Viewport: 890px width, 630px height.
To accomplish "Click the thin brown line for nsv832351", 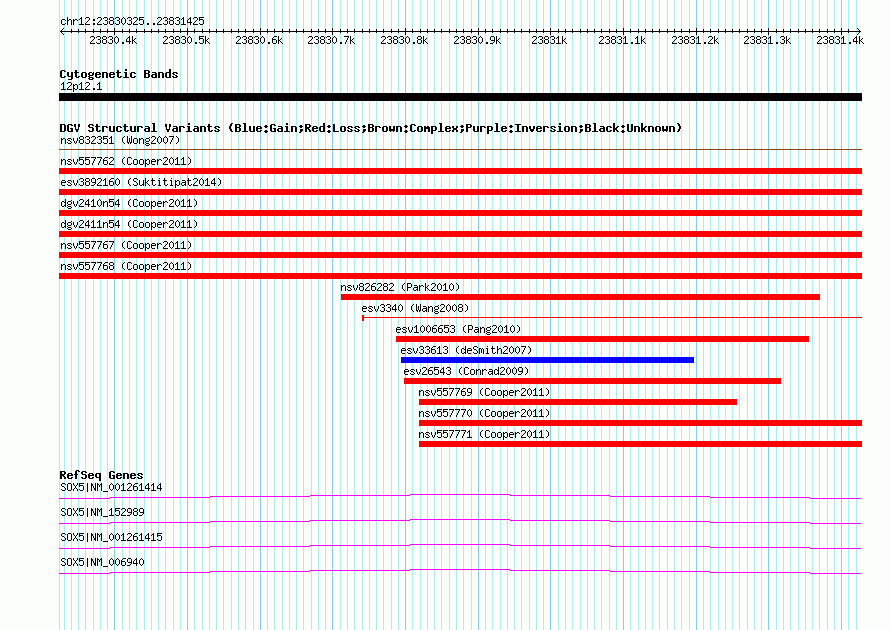I will pos(460,149).
